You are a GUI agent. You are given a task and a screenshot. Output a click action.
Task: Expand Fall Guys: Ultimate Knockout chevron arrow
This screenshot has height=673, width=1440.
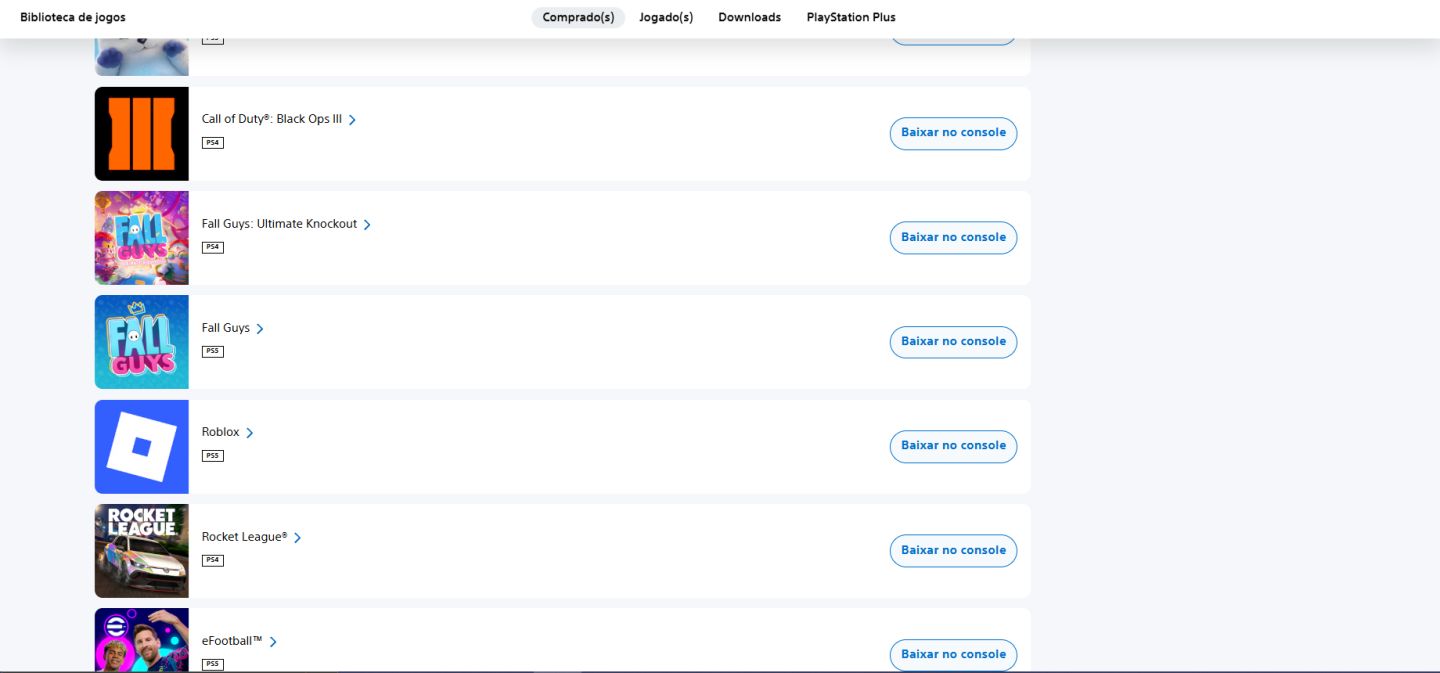tap(367, 225)
